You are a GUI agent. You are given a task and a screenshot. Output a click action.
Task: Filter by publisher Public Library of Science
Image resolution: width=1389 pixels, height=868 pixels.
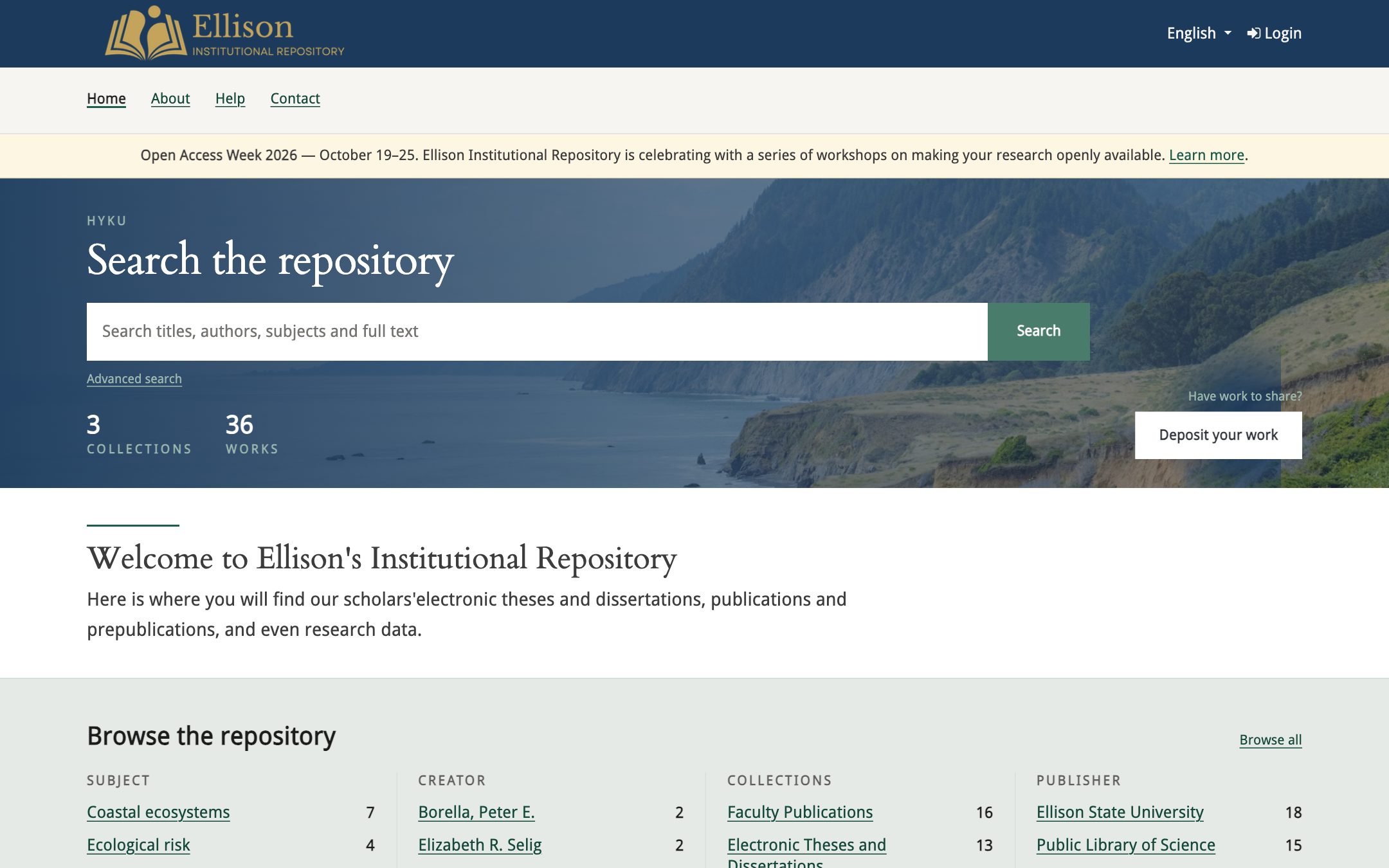[x=1125, y=845]
